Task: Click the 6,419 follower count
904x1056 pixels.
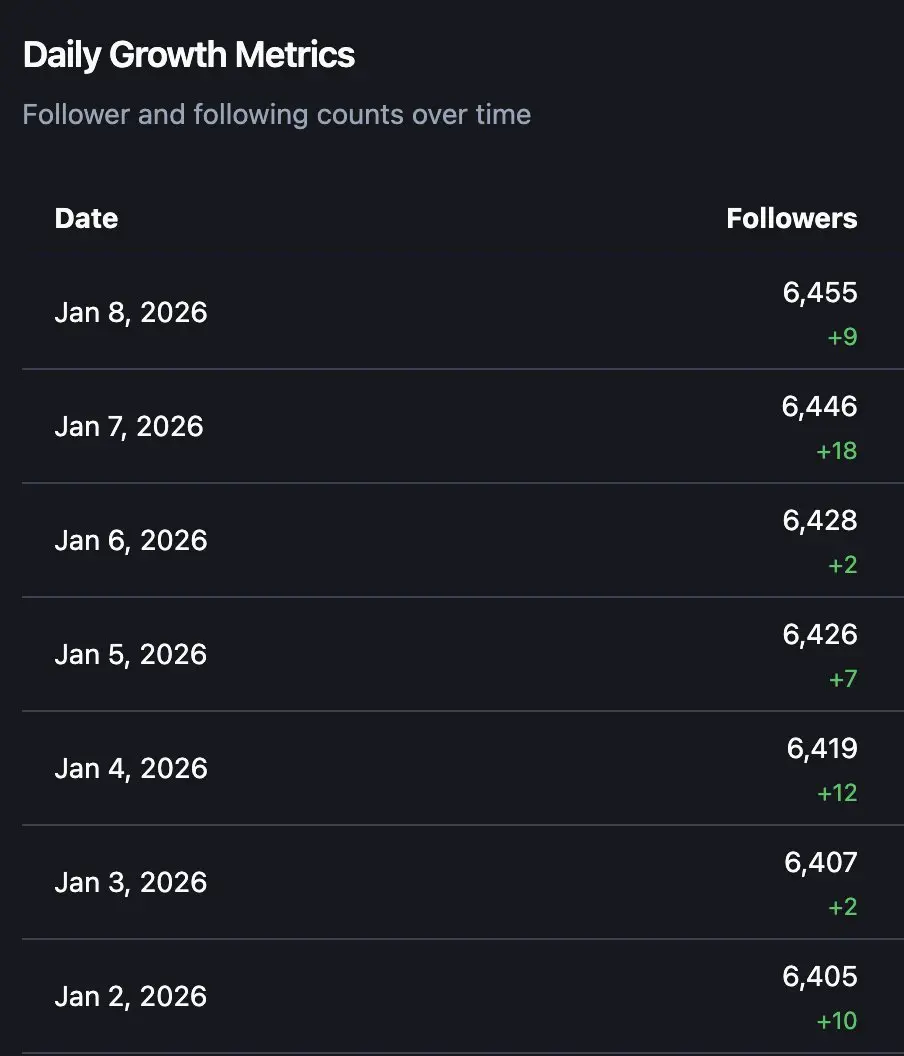Action: 822,748
